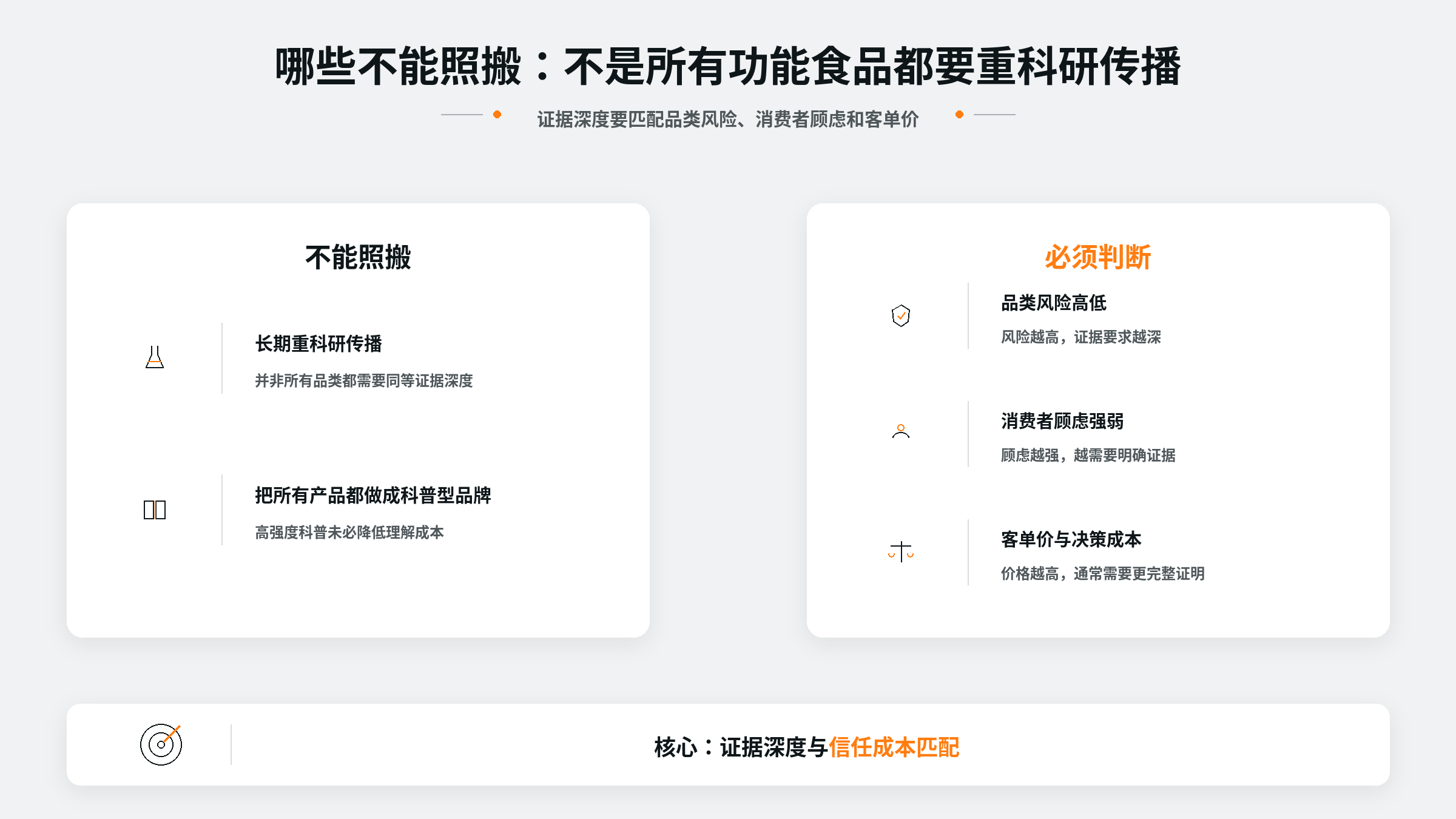
Task: Click the flask icon beside 长期重科研传播
Action: [155, 357]
